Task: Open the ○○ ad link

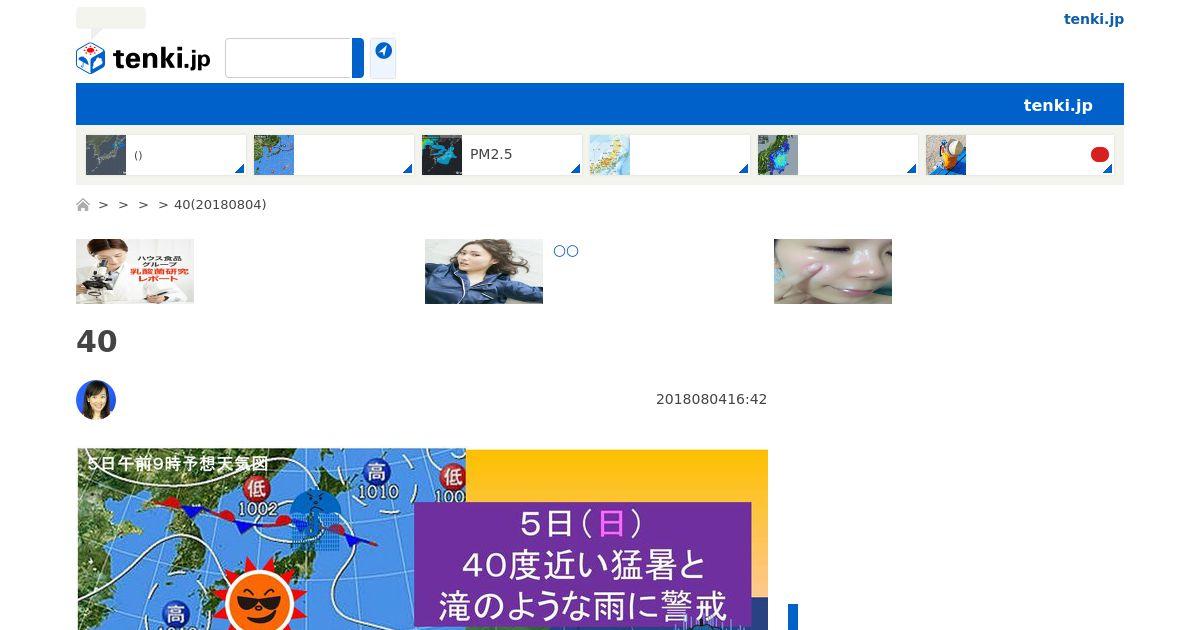Action: (566, 251)
